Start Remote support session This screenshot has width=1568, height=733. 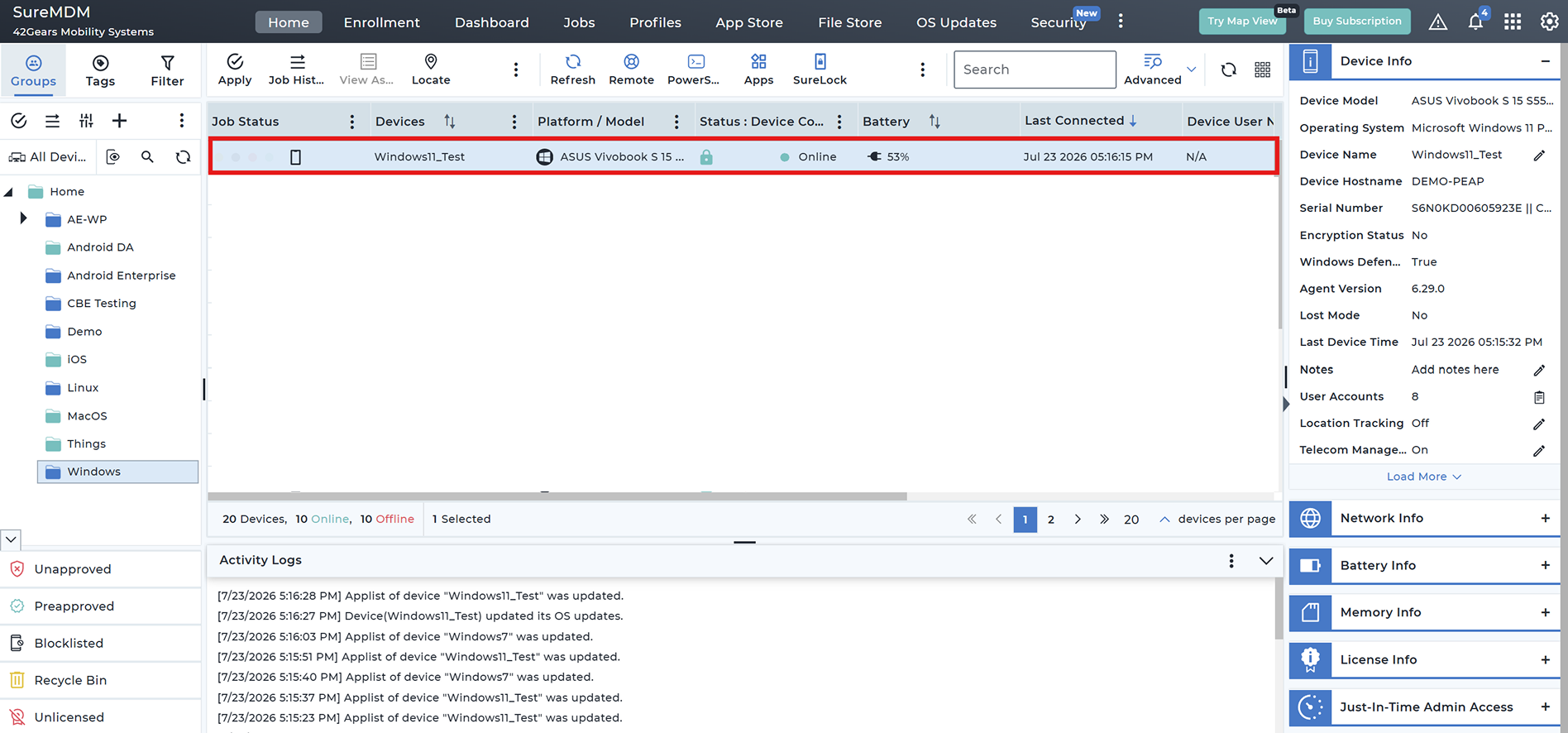coord(631,69)
